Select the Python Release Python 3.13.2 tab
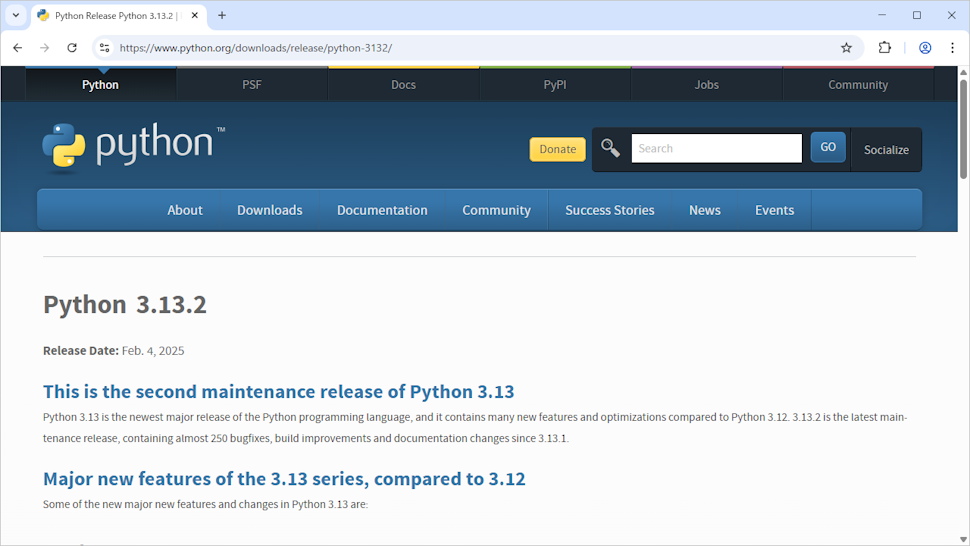This screenshot has height=546, width=970. [x=119, y=15]
